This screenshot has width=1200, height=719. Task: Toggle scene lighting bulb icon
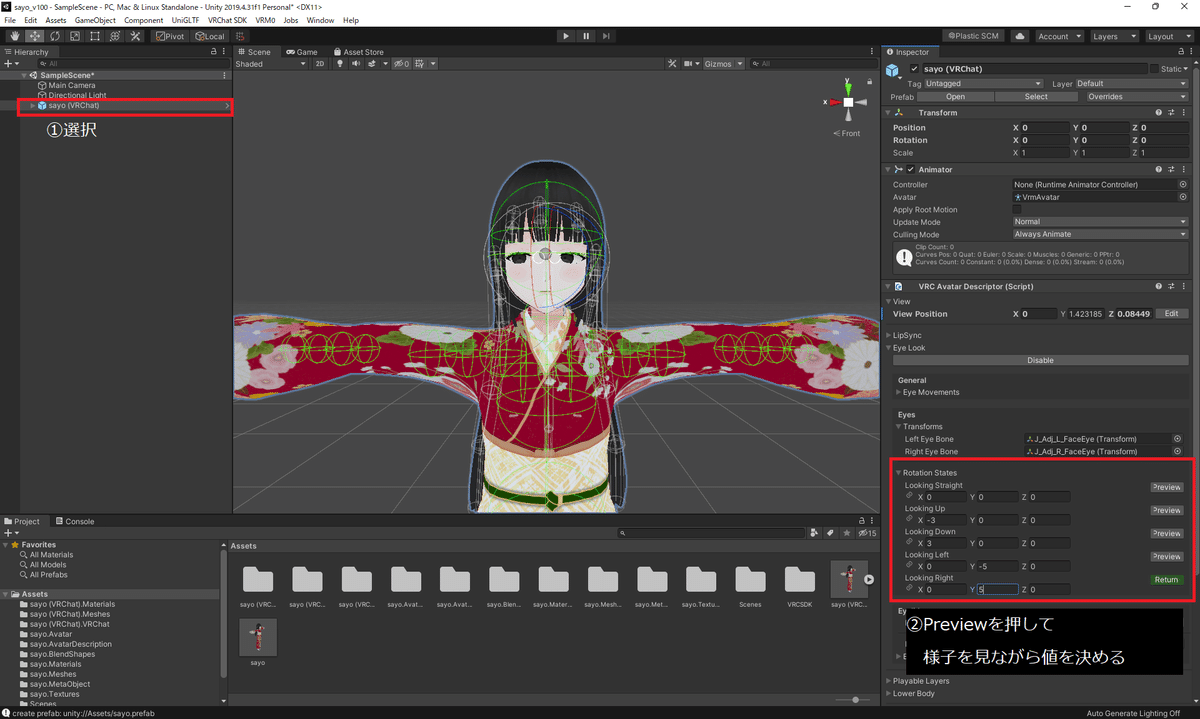point(340,64)
